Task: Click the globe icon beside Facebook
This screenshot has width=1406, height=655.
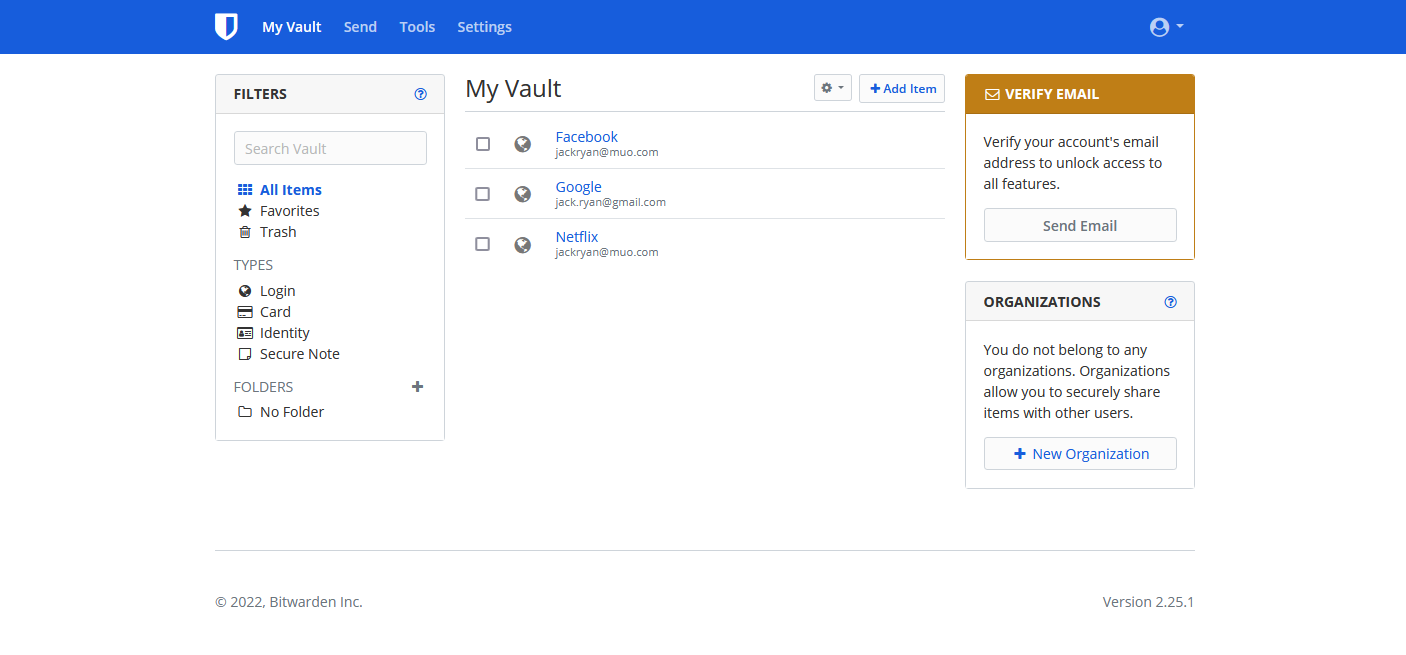Action: [522, 144]
